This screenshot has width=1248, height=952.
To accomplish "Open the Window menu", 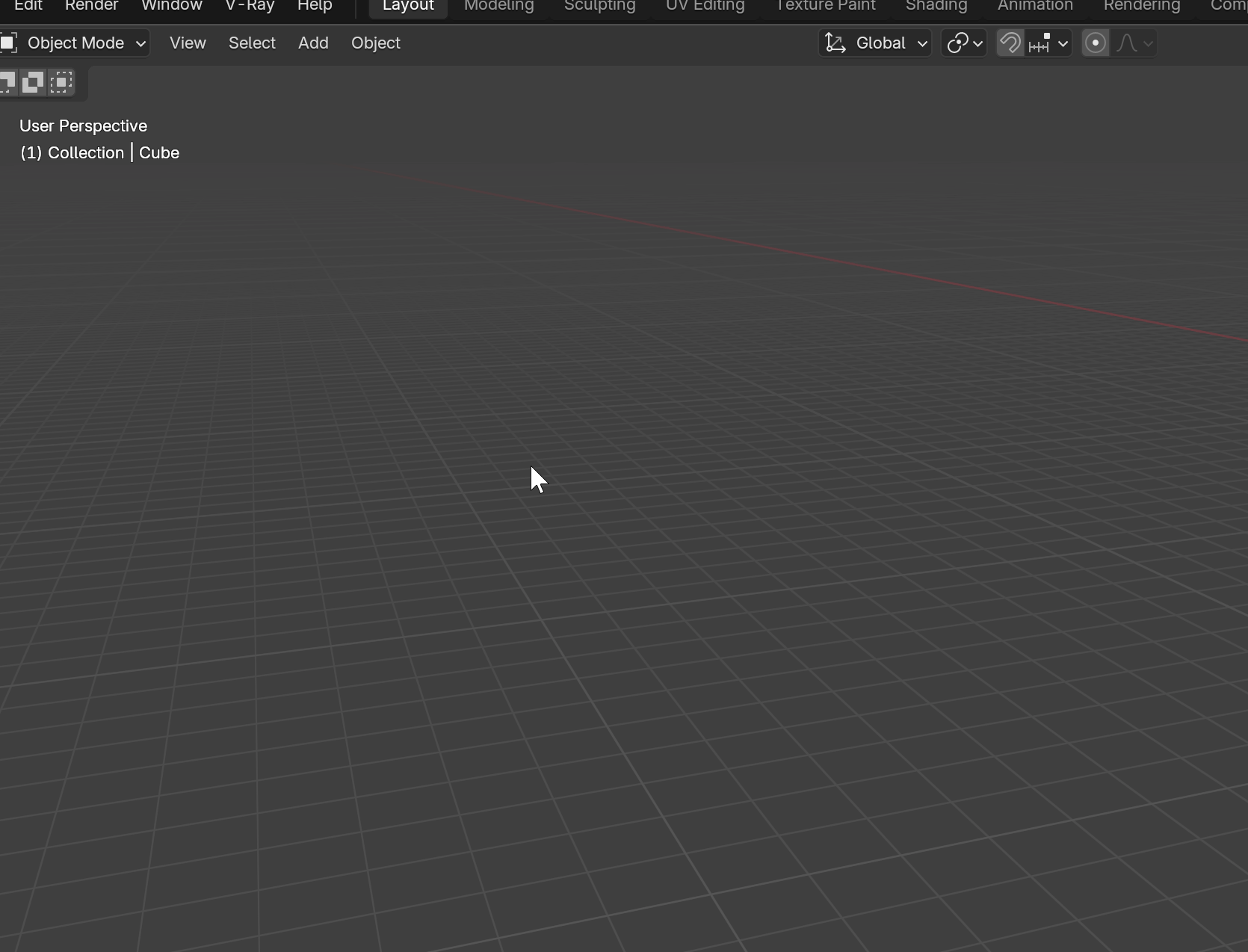I will tap(172, 6).
